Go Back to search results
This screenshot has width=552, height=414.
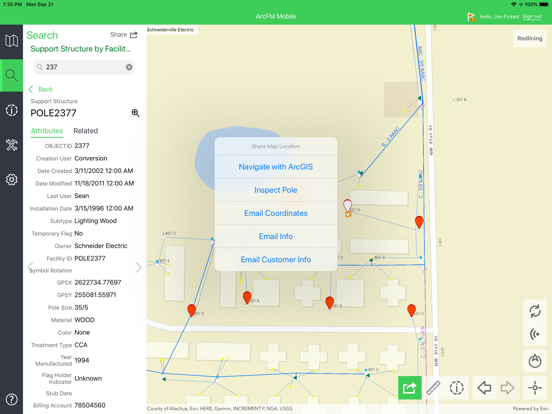coord(41,89)
